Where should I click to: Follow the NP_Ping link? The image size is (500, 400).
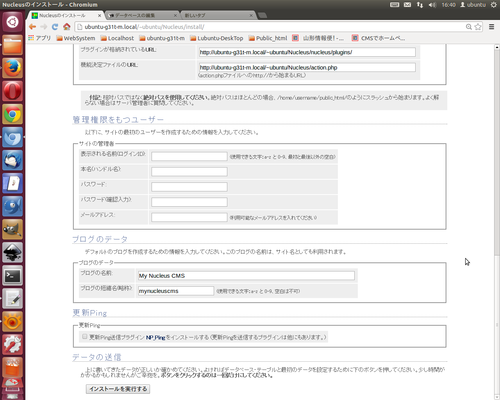click(x=155, y=337)
